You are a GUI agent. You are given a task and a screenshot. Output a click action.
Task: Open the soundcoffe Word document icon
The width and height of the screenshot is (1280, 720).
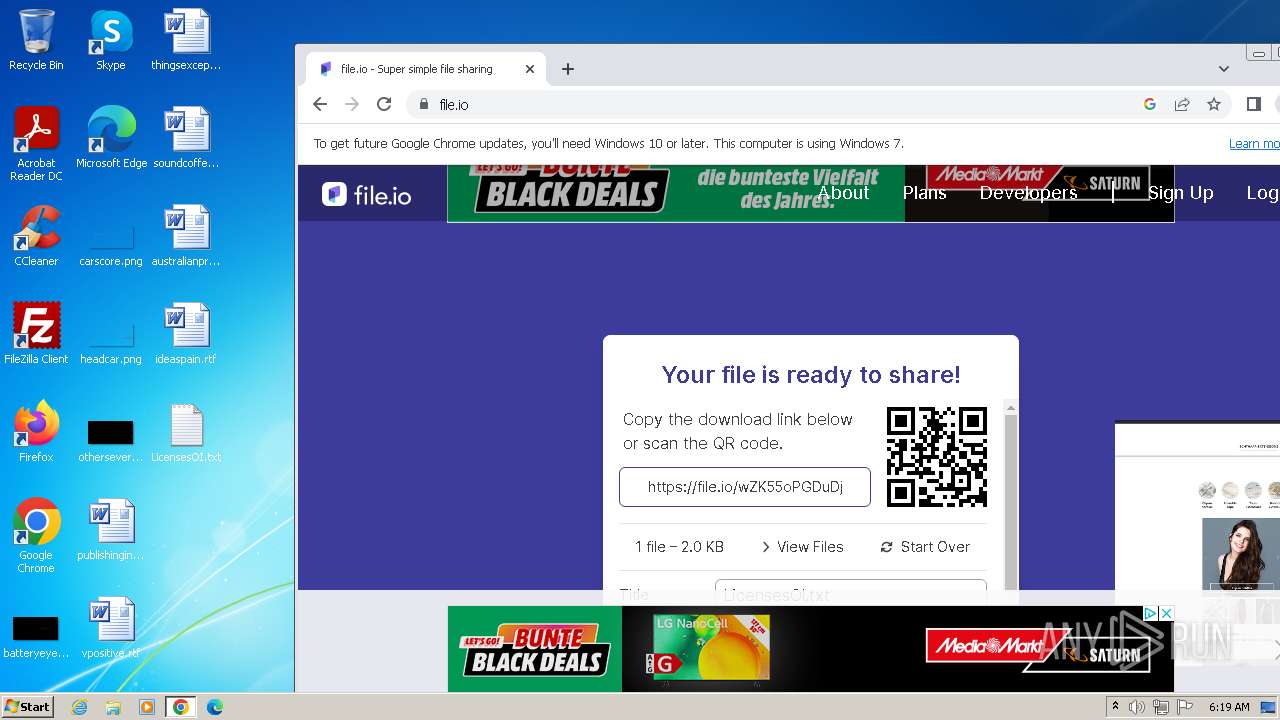[x=186, y=138]
